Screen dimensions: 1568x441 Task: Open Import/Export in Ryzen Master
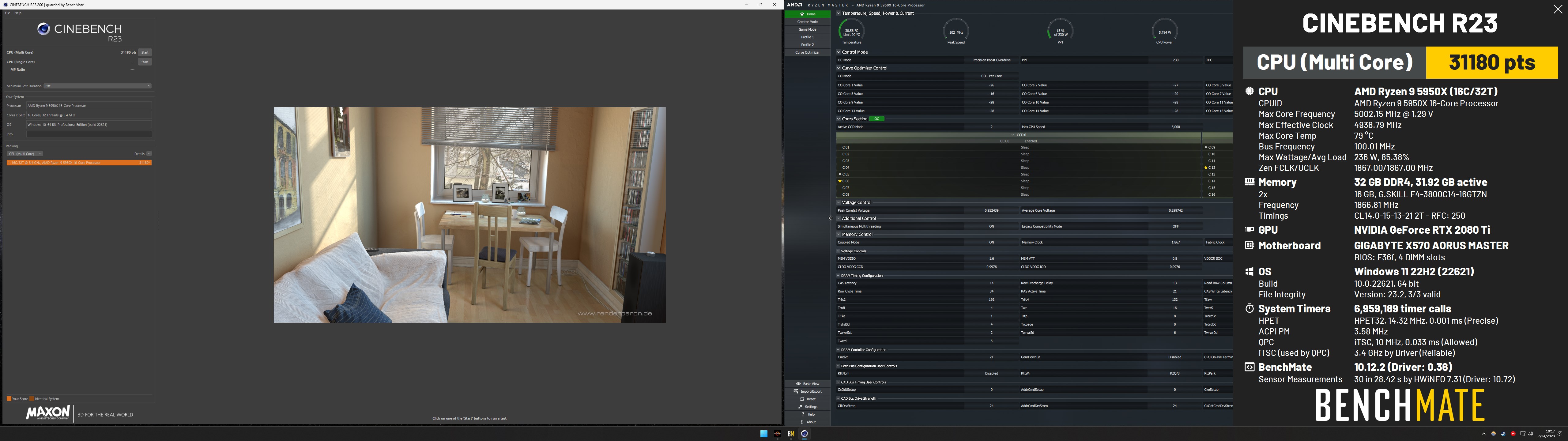click(807, 392)
